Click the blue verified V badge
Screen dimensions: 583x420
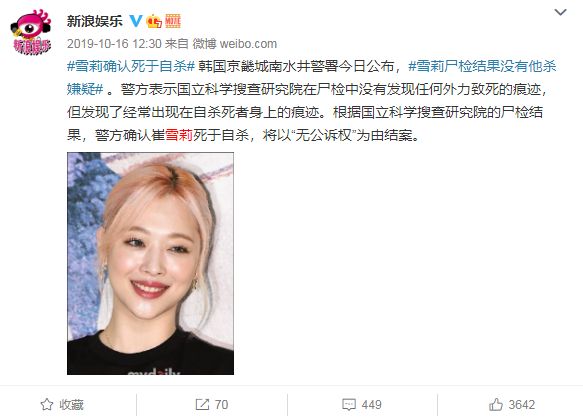coord(136,21)
